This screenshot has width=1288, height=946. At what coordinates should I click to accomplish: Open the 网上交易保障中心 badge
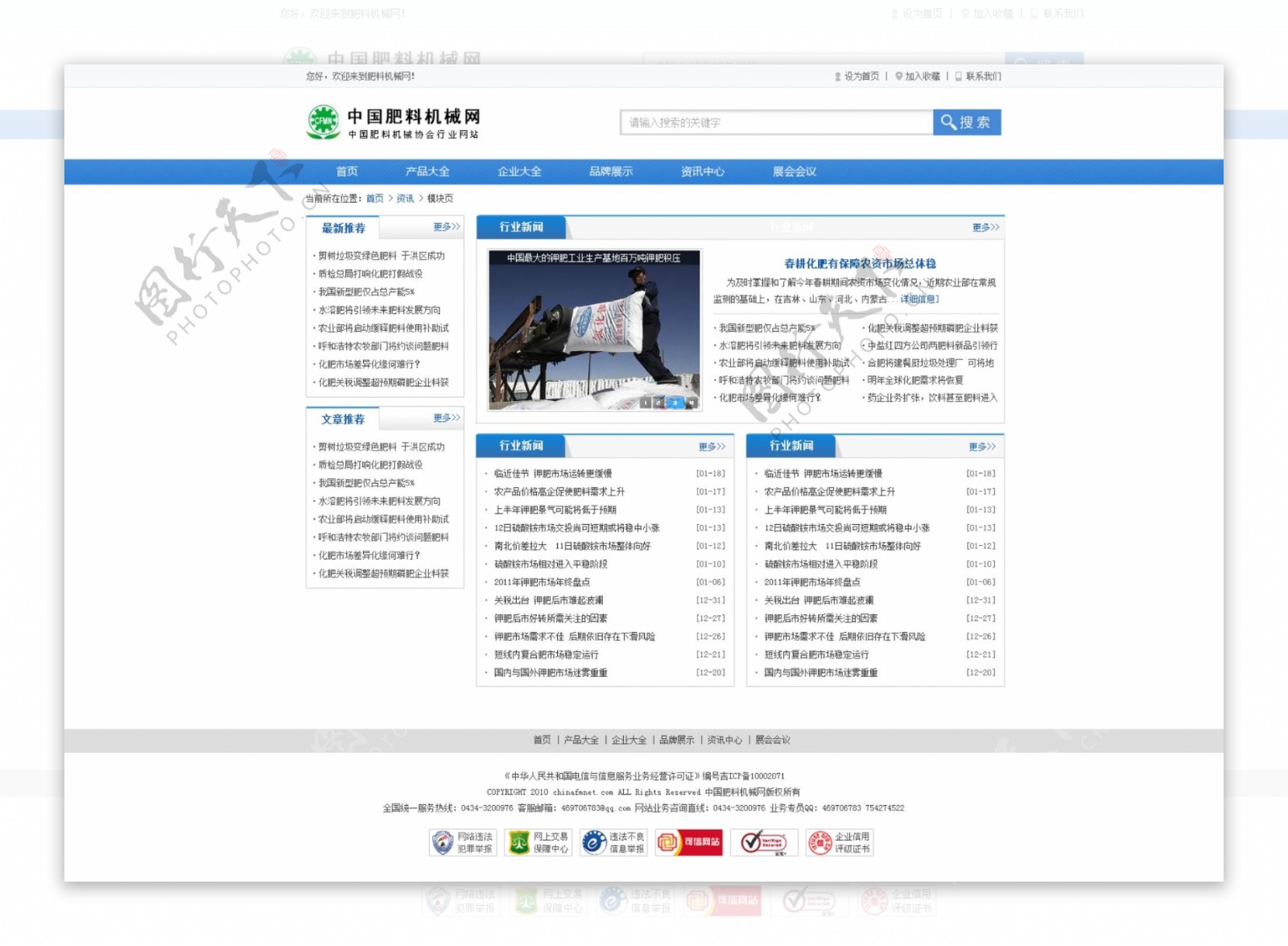pyautogui.click(x=539, y=842)
